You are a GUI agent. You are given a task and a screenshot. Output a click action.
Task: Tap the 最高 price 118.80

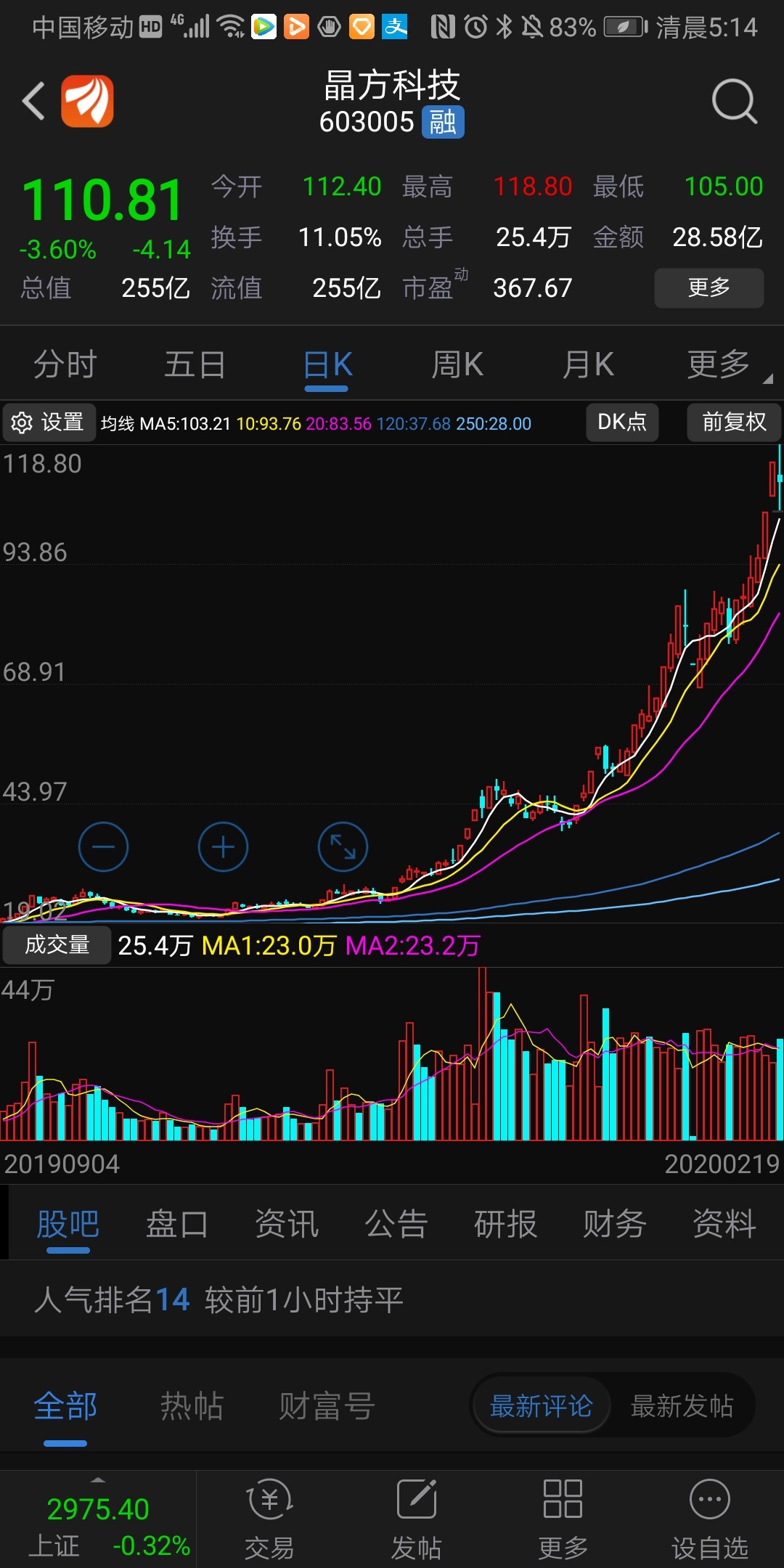(533, 187)
